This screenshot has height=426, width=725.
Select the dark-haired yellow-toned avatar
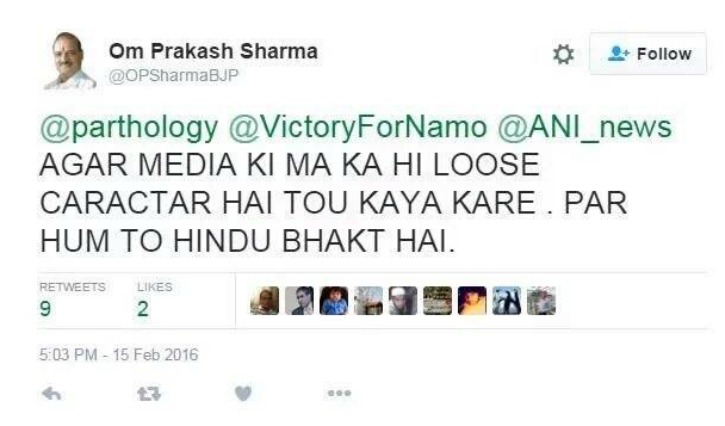tap(472, 301)
